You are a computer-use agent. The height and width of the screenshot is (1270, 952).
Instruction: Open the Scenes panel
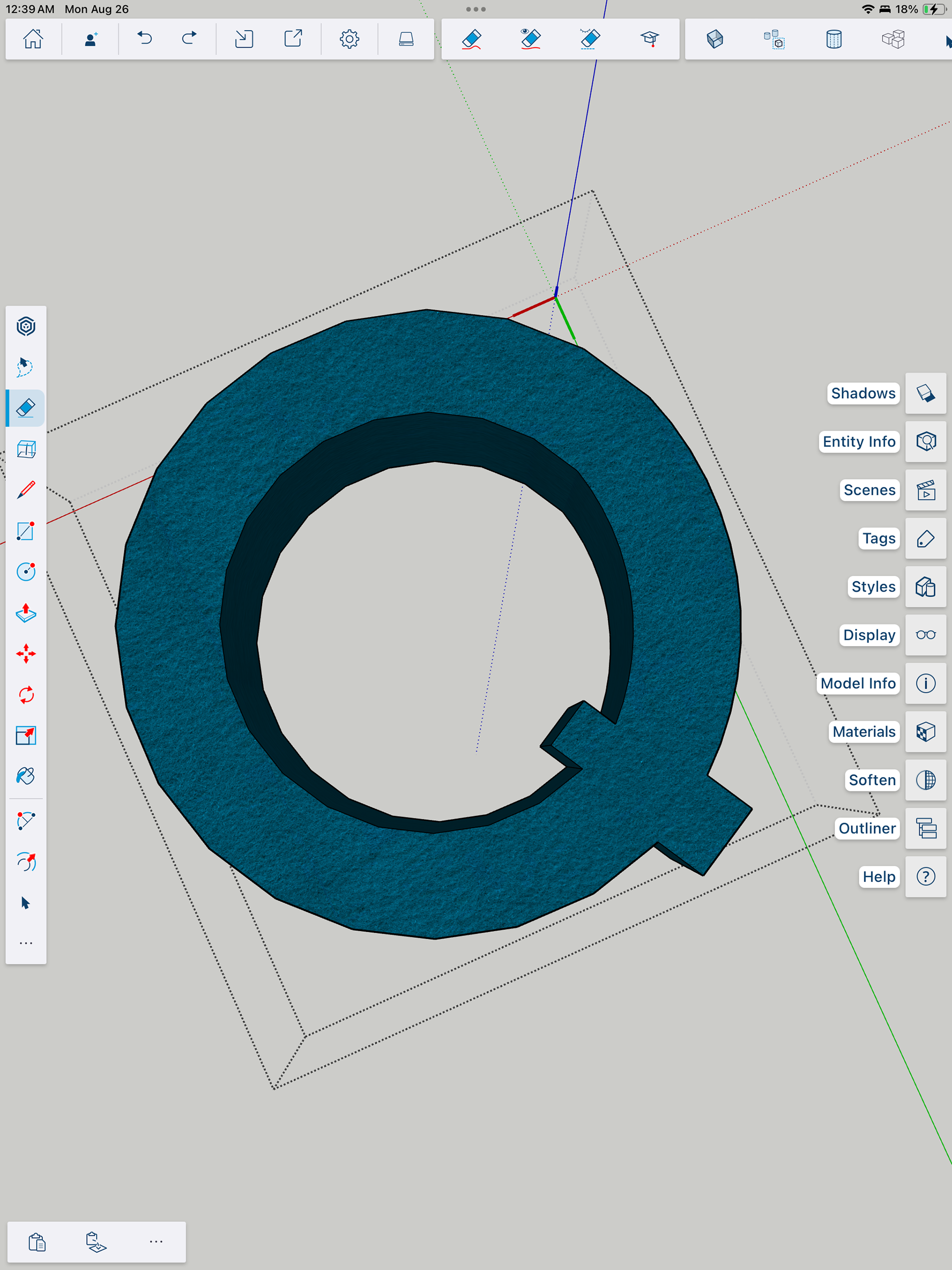[x=869, y=490]
